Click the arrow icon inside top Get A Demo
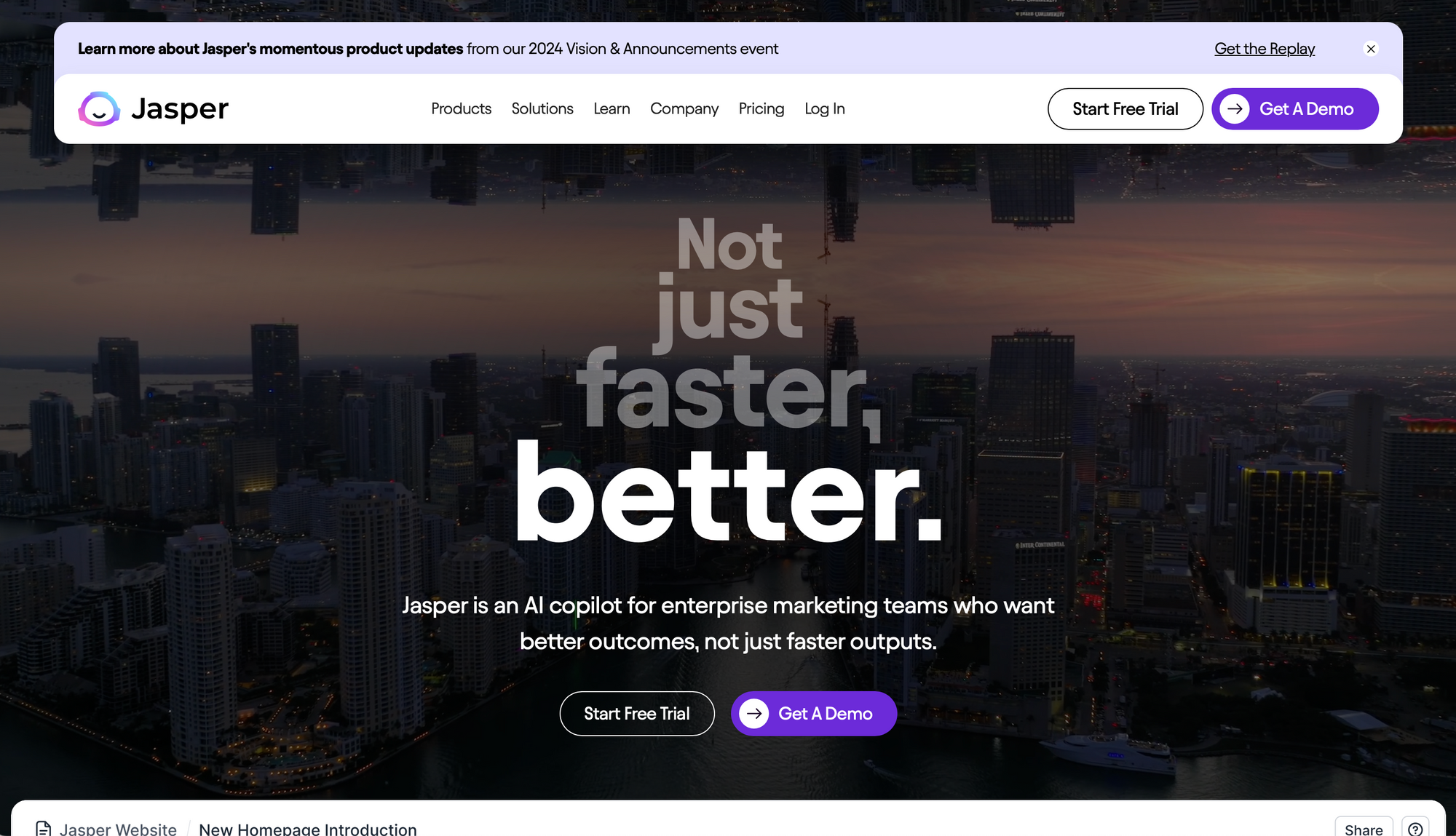The height and width of the screenshot is (836, 1456). pyautogui.click(x=1235, y=108)
